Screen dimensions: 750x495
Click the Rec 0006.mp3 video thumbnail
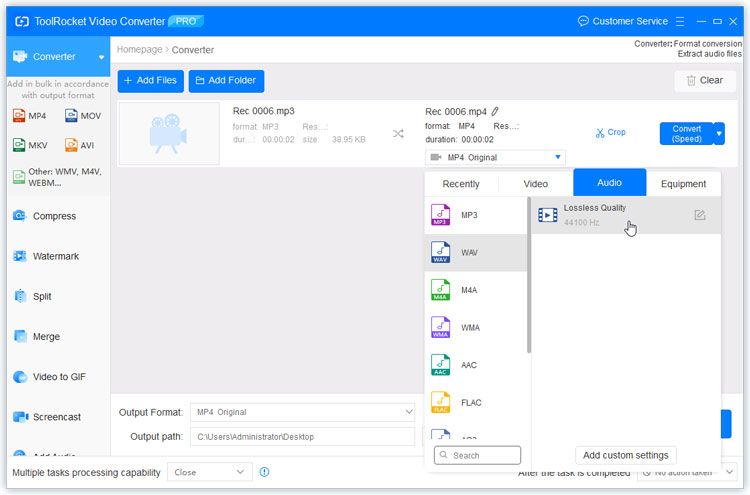(169, 133)
